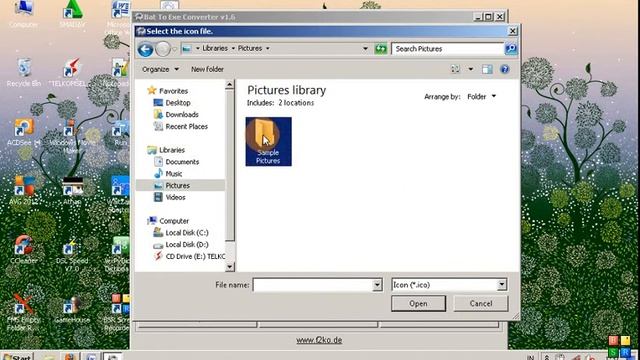
Task: Open the Icon (*.ico) file type dropdown
Action: point(449,285)
